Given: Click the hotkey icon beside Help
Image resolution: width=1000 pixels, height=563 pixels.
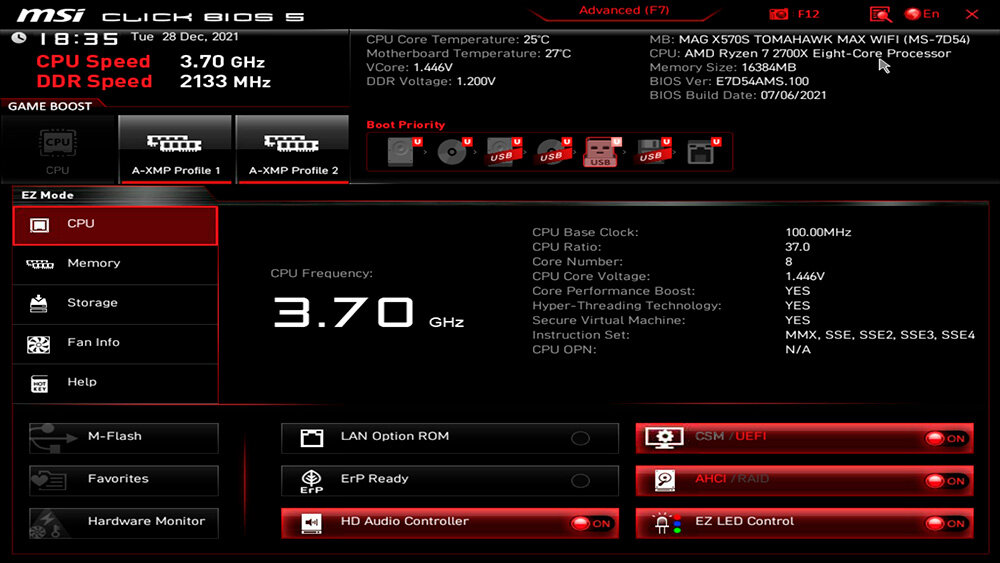Looking at the screenshot, I should [x=40, y=383].
